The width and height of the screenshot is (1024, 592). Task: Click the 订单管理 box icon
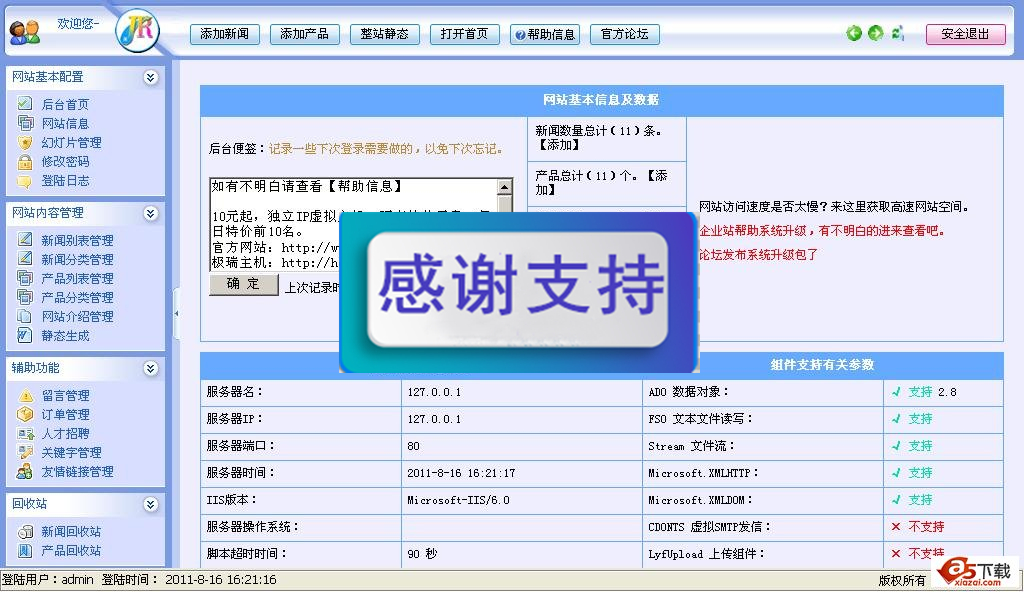click(x=25, y=414)
